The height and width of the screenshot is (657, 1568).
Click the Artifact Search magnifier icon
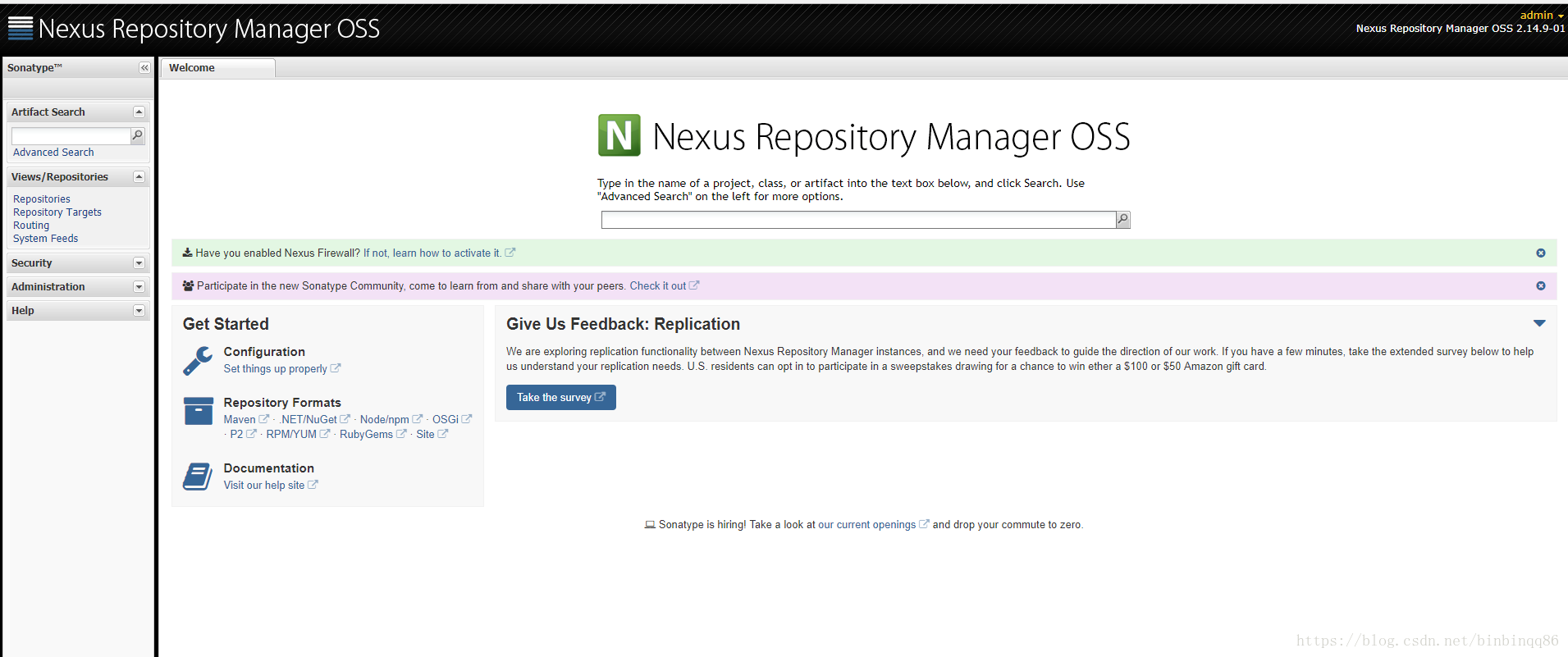[x=138, y=135]
